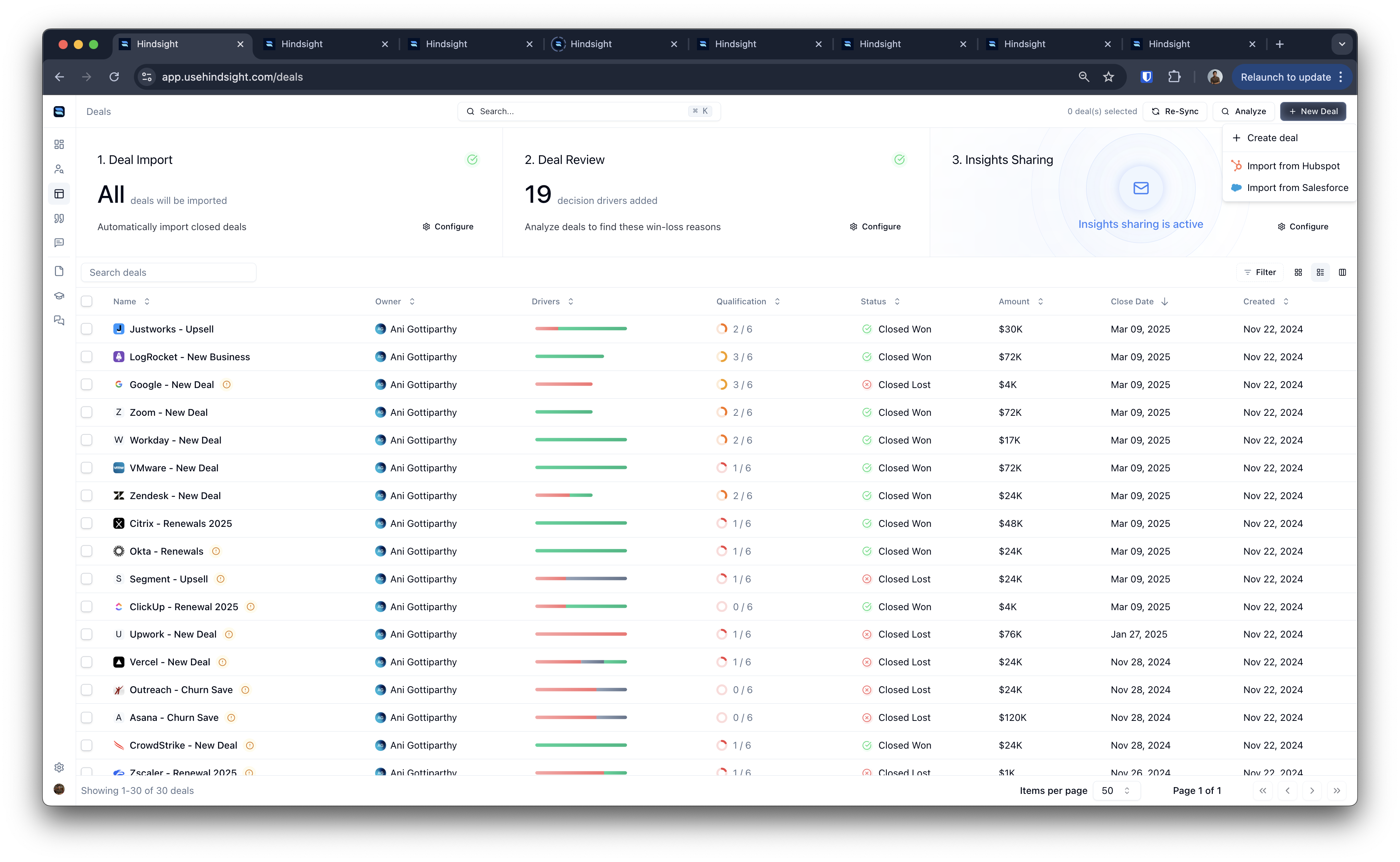This screenshot has width=1400, height=862.
Task: Switch to the columns layout view icon
Action: click(1343, 272)
